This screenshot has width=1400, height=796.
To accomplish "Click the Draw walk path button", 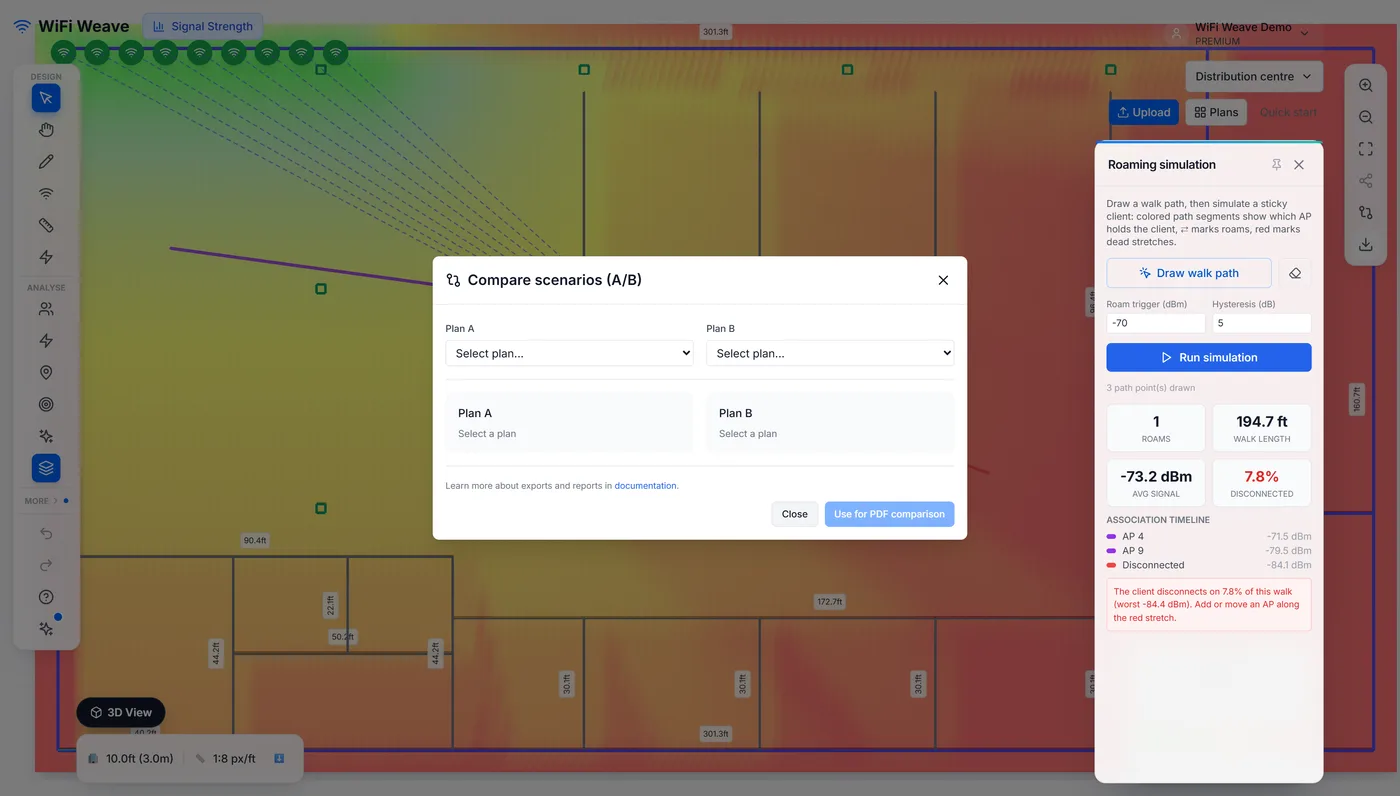I will coord(1189,273).
